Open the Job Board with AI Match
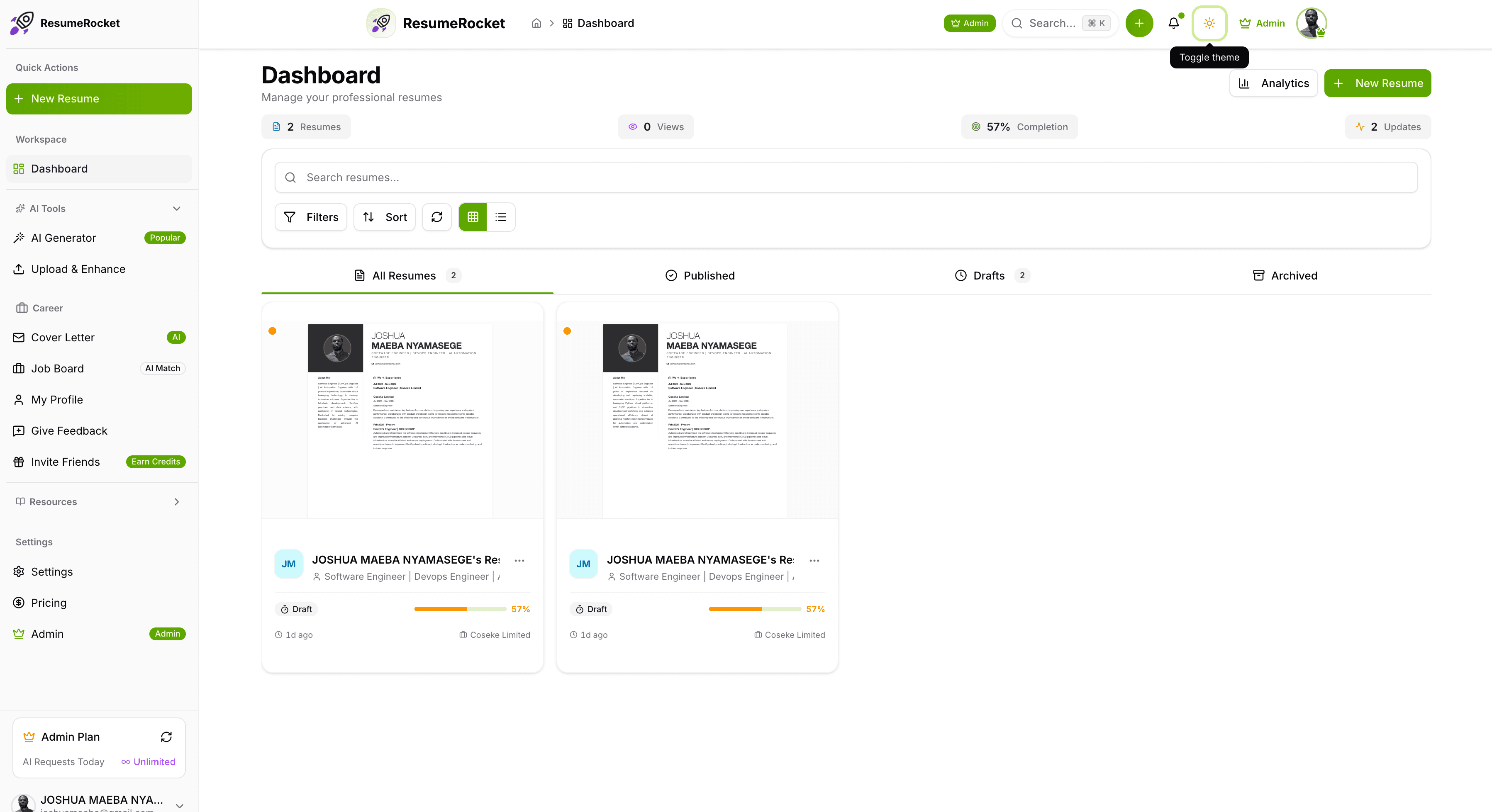 coord(57,368)
